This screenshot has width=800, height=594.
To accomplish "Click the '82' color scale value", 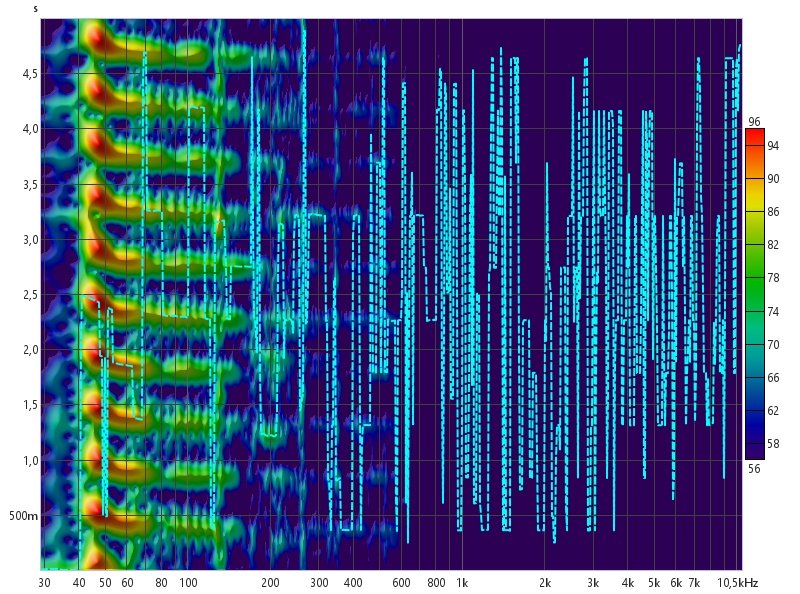I will tap(773, 245).
